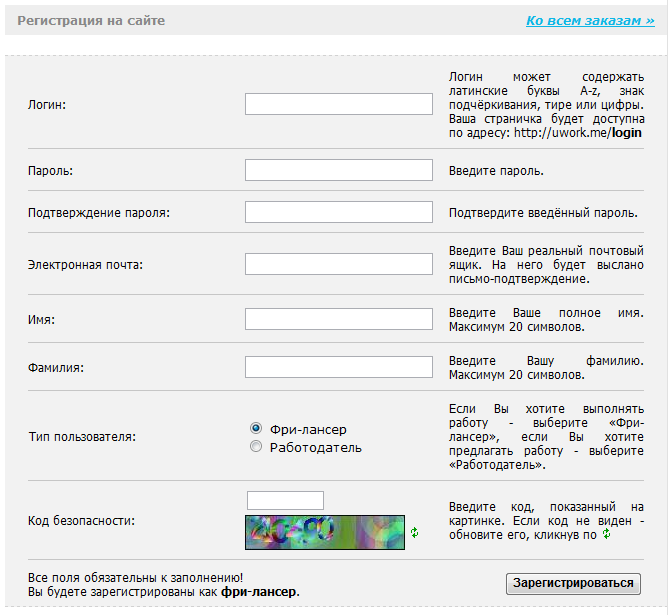Viewport: 668px width, 615px height.
Task: Focus the Логин text field
Action: coord(338,104)
